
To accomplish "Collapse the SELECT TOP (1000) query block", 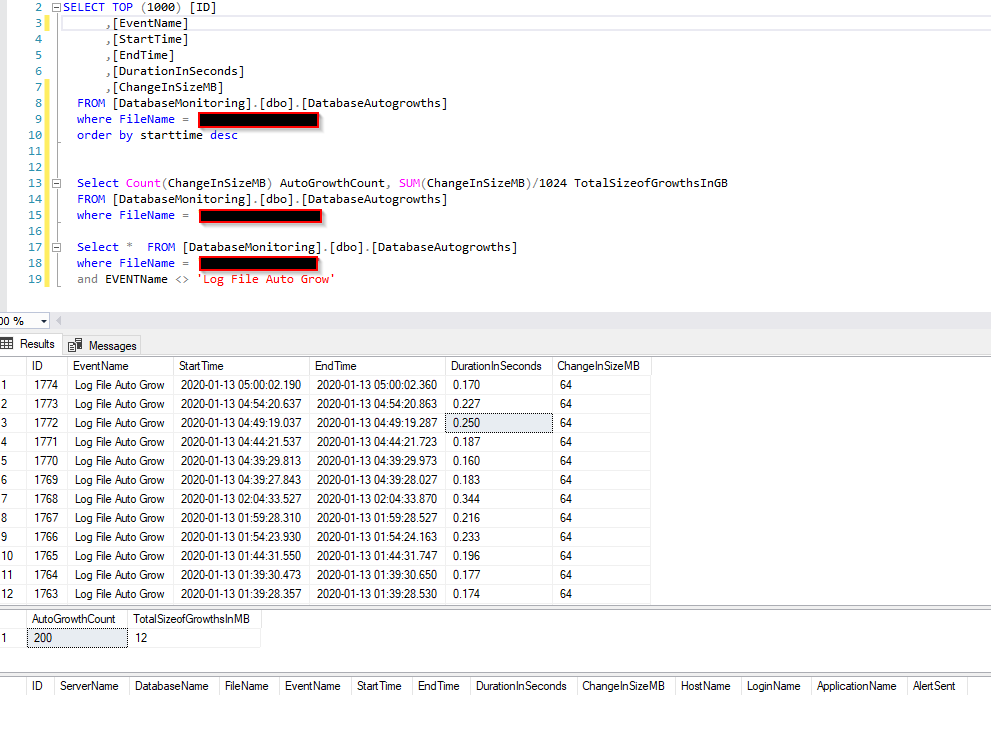I will click(x=56, y=8).
